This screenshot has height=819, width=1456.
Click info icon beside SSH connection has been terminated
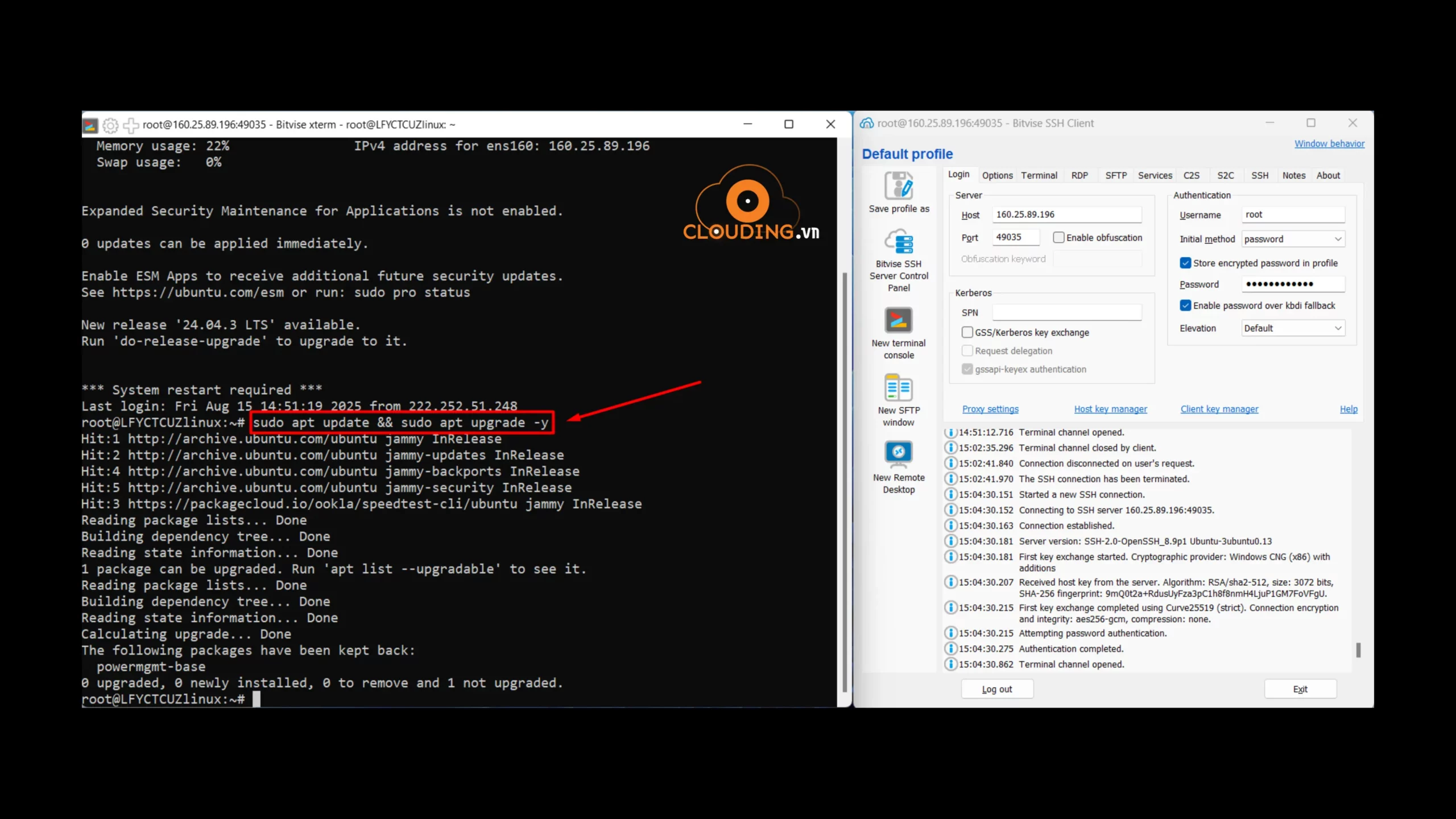(x=950, y=479)
